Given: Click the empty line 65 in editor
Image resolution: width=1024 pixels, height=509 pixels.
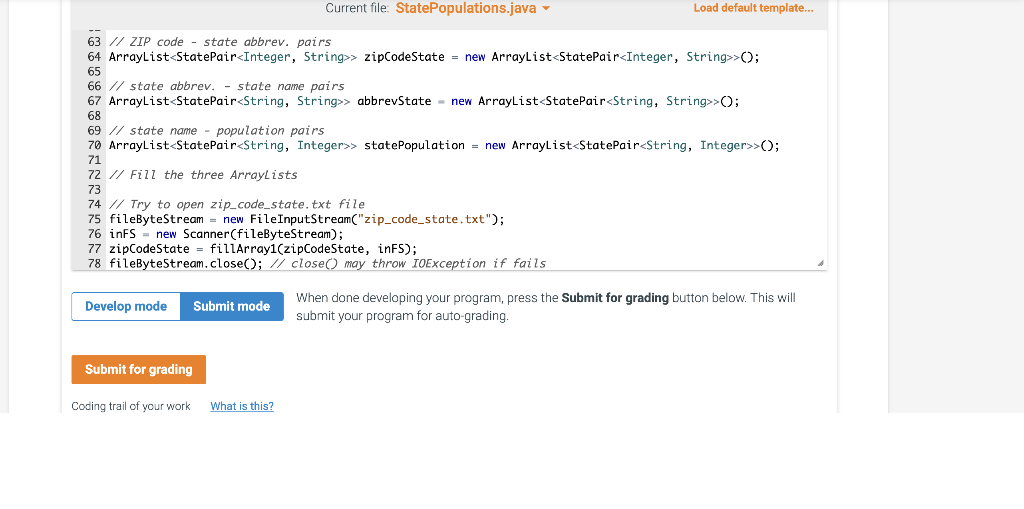Looking at the screenshot, I should (x=467, y=71).
